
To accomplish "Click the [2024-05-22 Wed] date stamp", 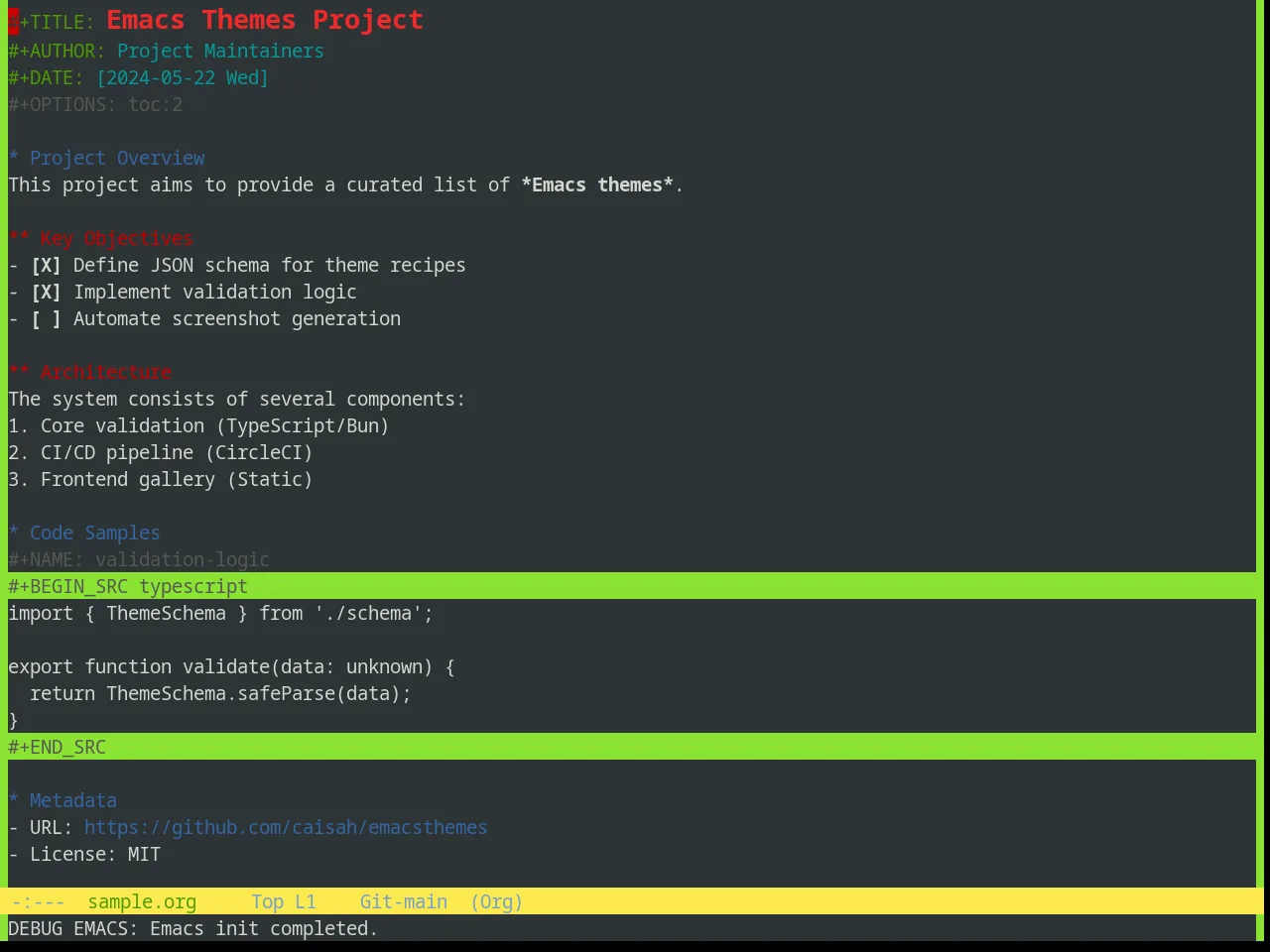I will pyautogui.click(x=183, y=78).
